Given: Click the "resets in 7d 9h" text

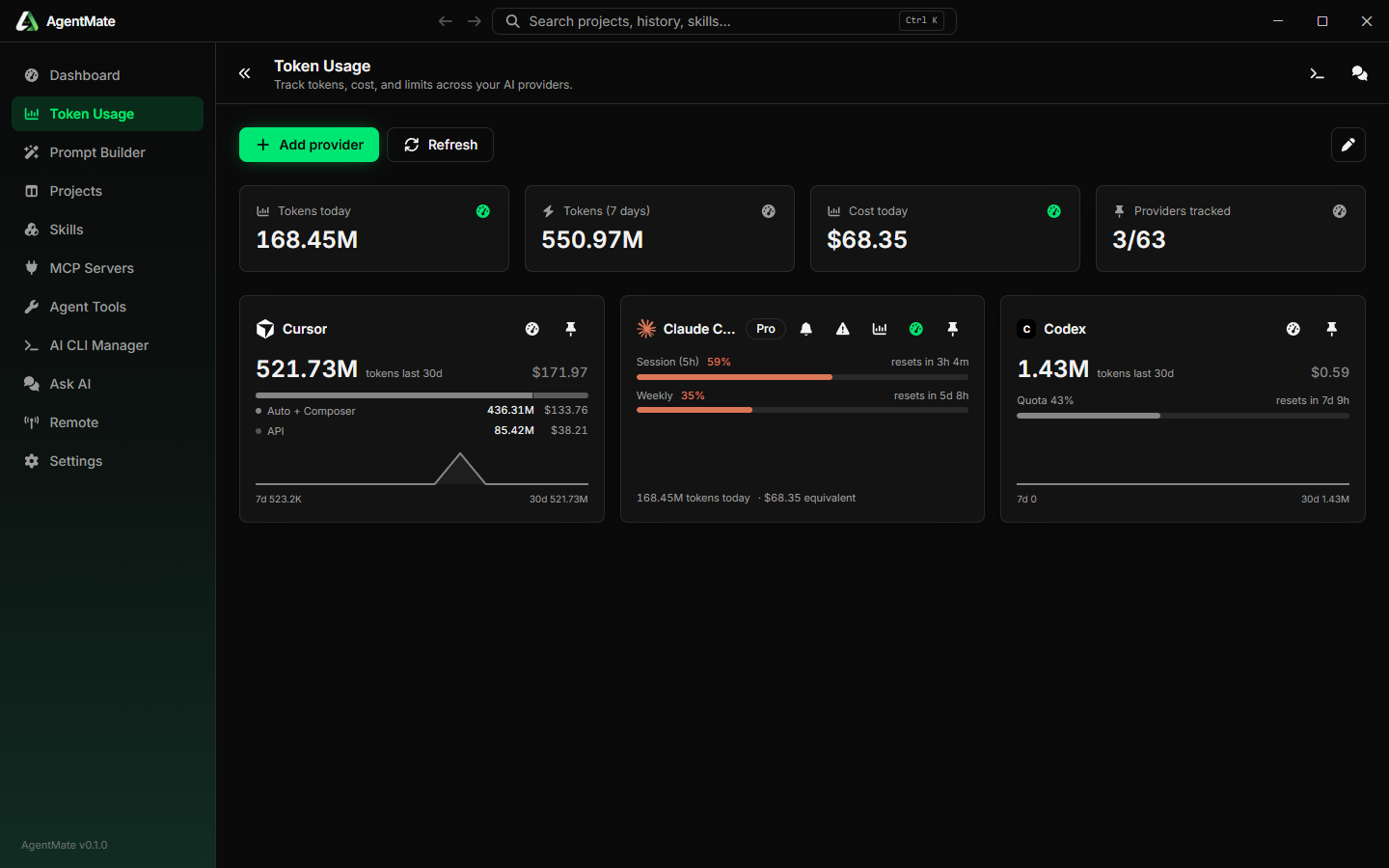Looking at the screenshot, I should click(x=1313, y=401).
